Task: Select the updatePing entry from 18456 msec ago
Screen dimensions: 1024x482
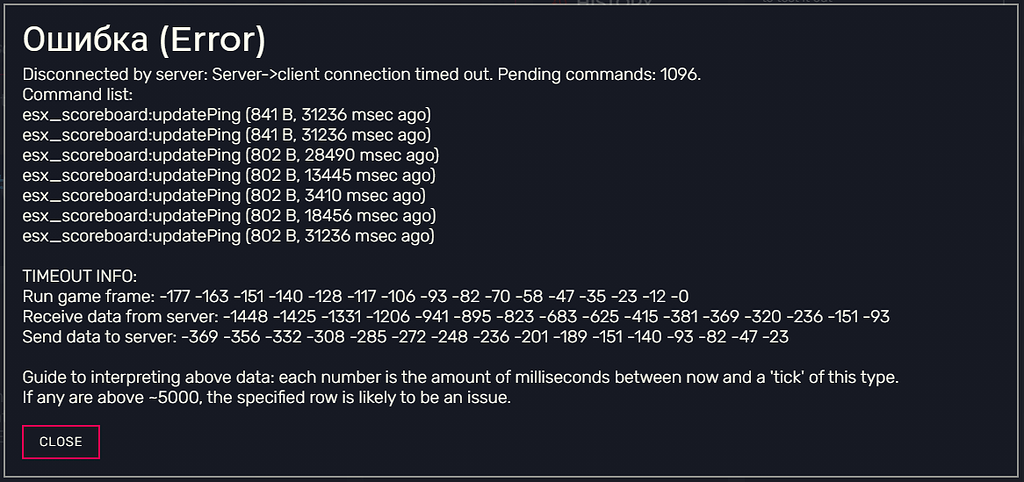Action: click(x=229, y=215)
